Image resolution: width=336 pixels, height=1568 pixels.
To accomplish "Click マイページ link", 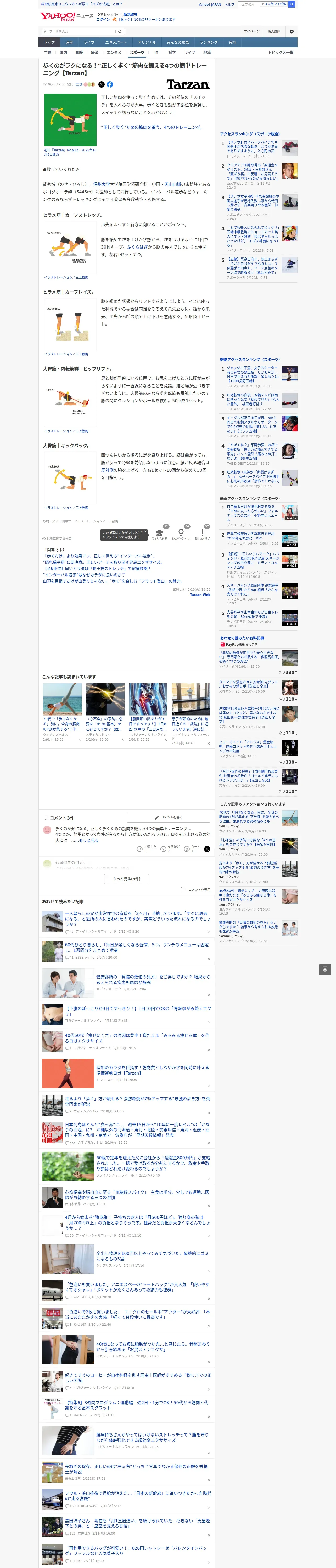I will (x=251, y=31).
